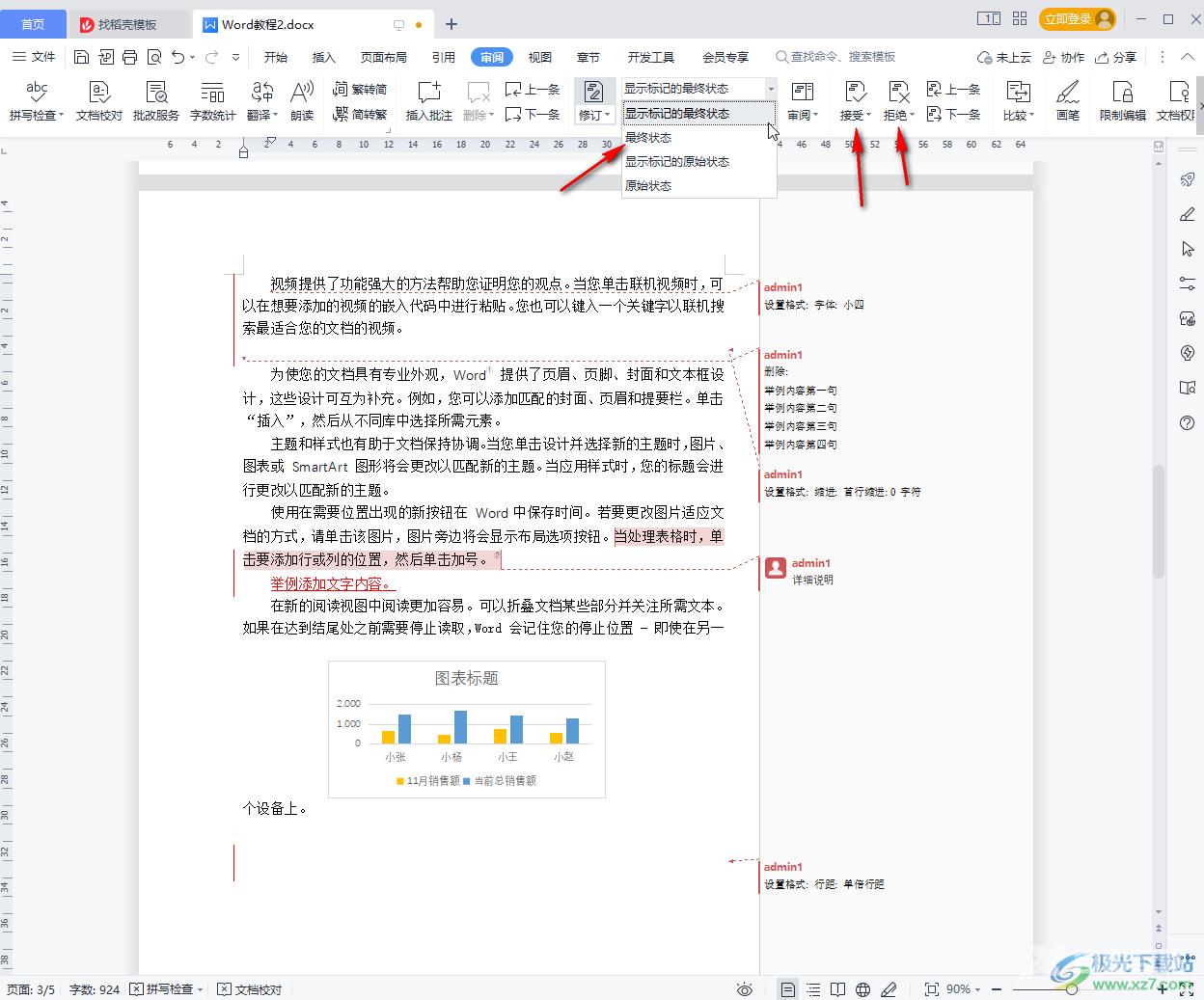Image resolution: width=1204 pixels, height=1000 pixels.
Task: Toggle 文档校对 in the status bar
Action: (x=250, y=989)
